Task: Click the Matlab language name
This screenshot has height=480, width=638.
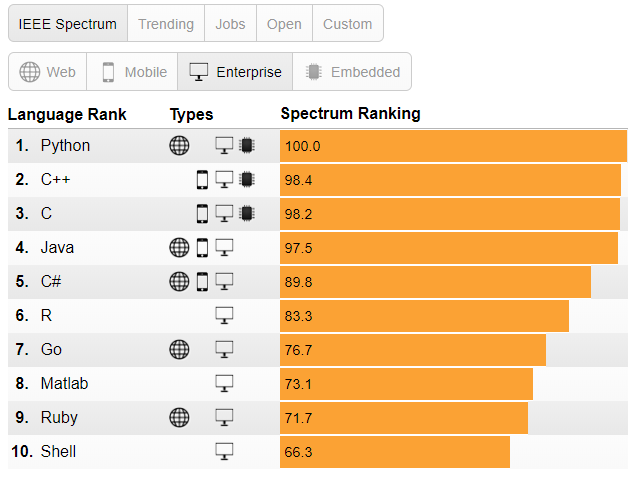Action: point(64,384)
